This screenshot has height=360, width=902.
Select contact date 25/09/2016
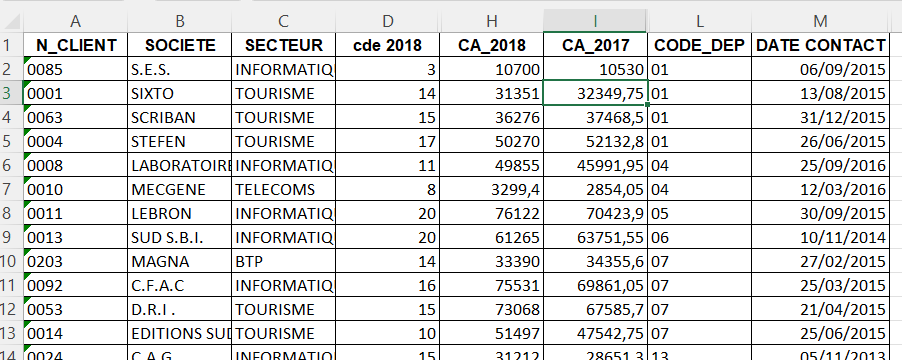tap(820, 165)
